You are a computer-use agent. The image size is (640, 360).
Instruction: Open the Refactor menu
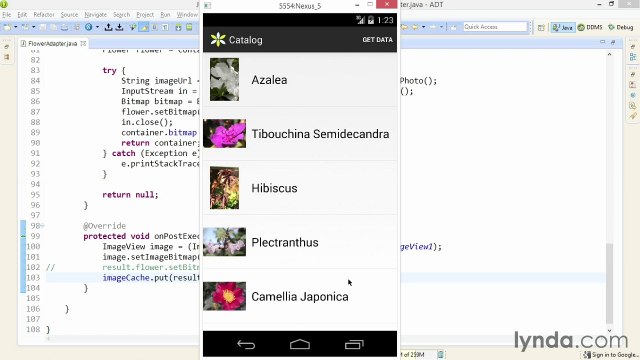[x=44, y=15]
